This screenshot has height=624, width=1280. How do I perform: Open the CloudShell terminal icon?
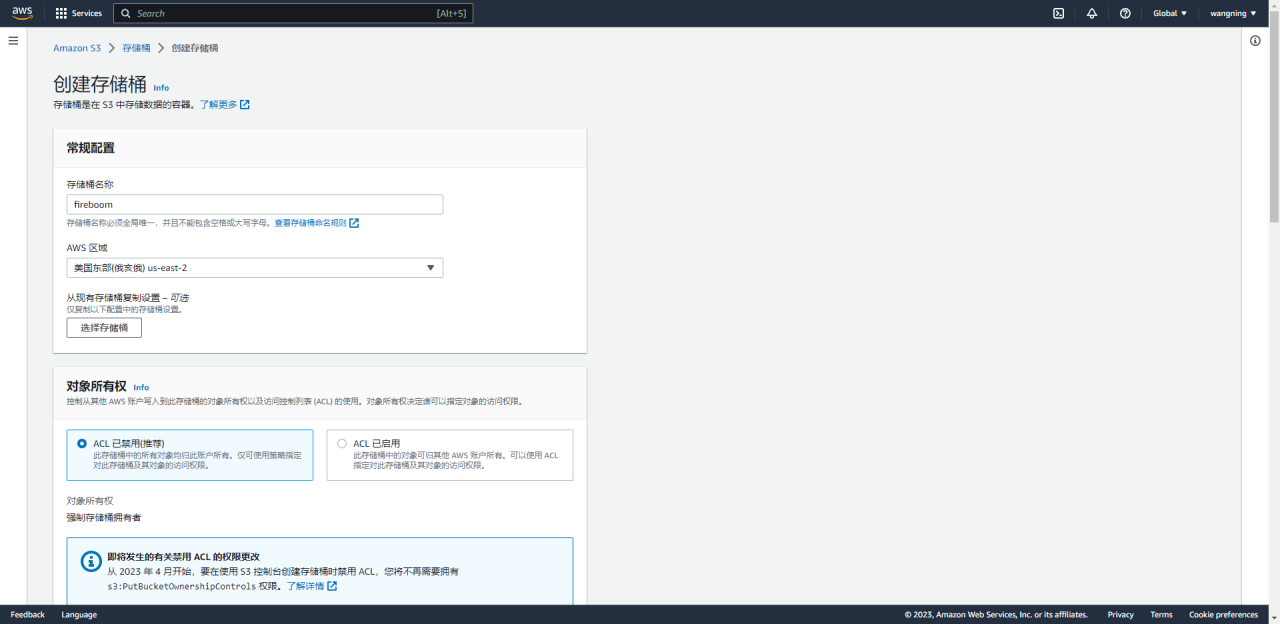tap(1058, 14)
